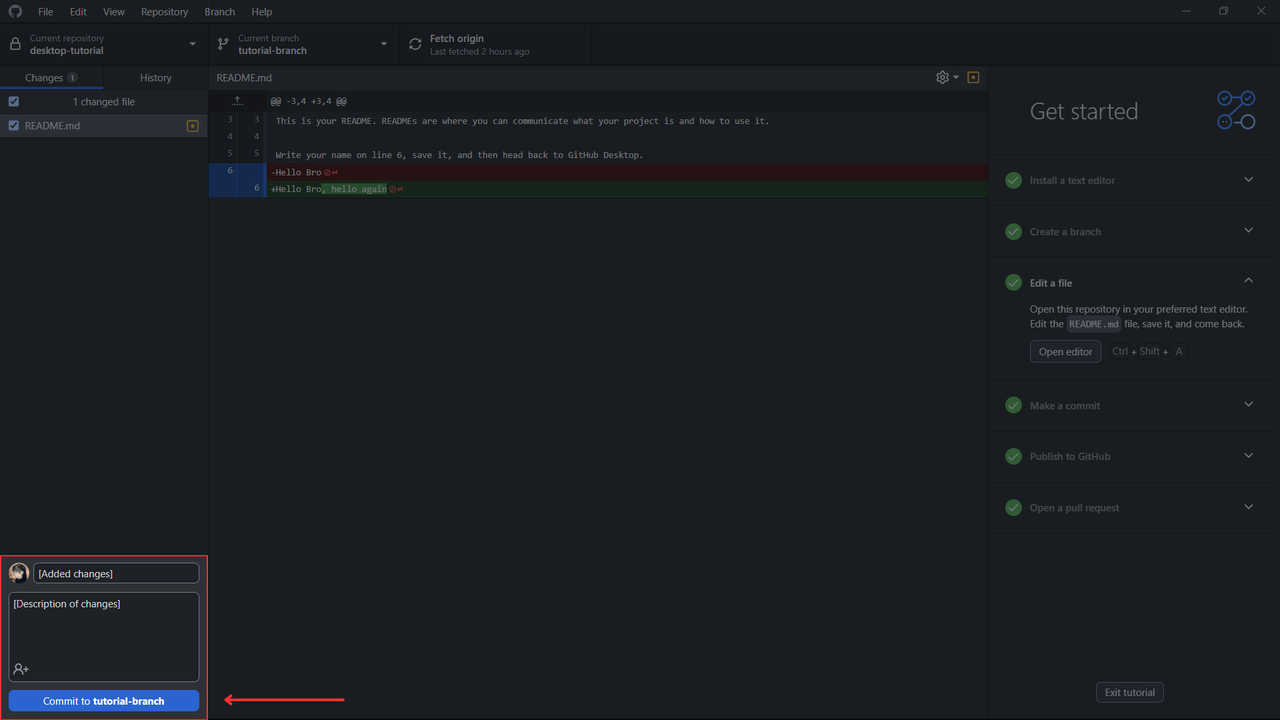Open diff settings gear icon

942,77
